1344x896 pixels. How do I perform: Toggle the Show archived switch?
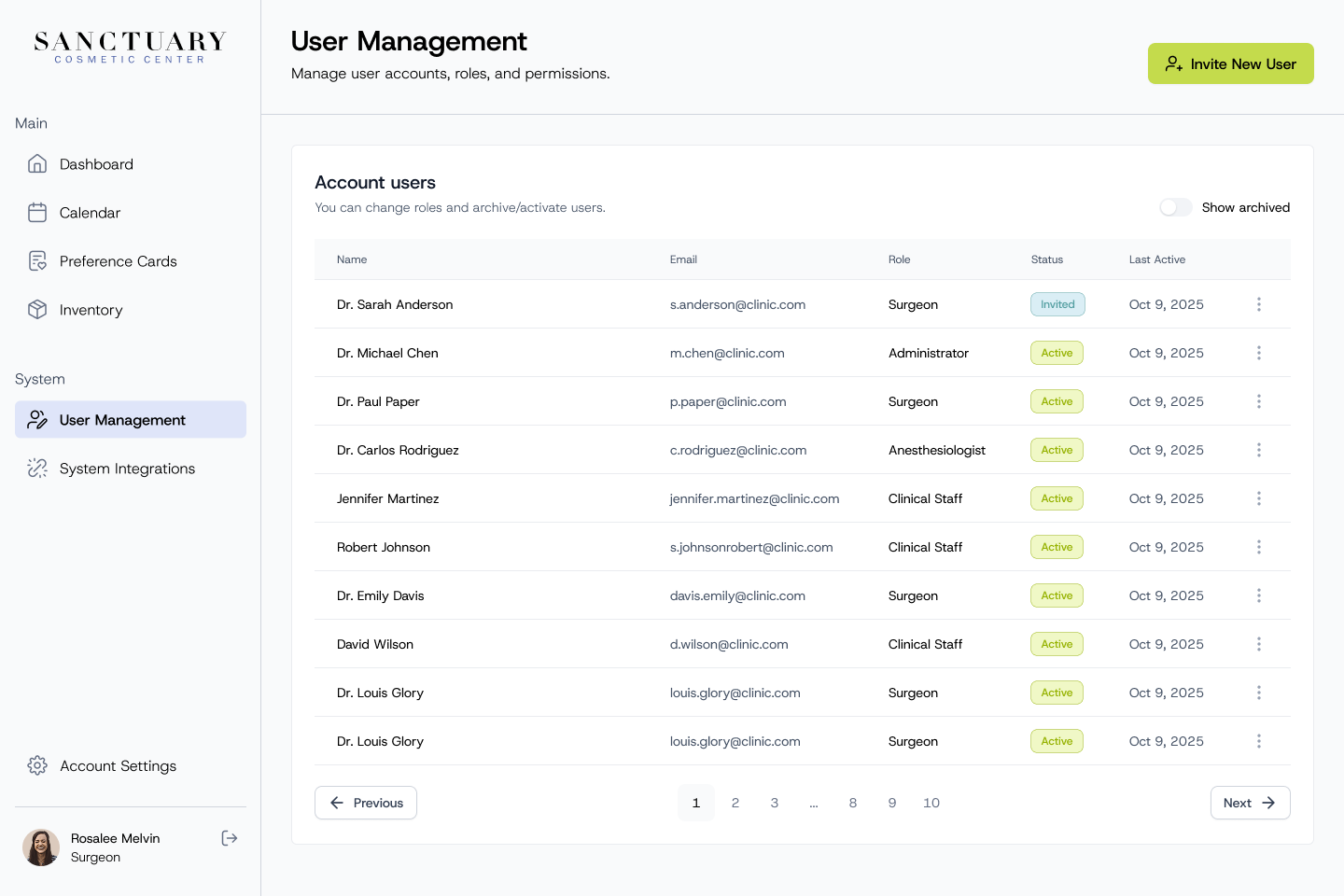pyautogui.click(x=1176, y=207)
